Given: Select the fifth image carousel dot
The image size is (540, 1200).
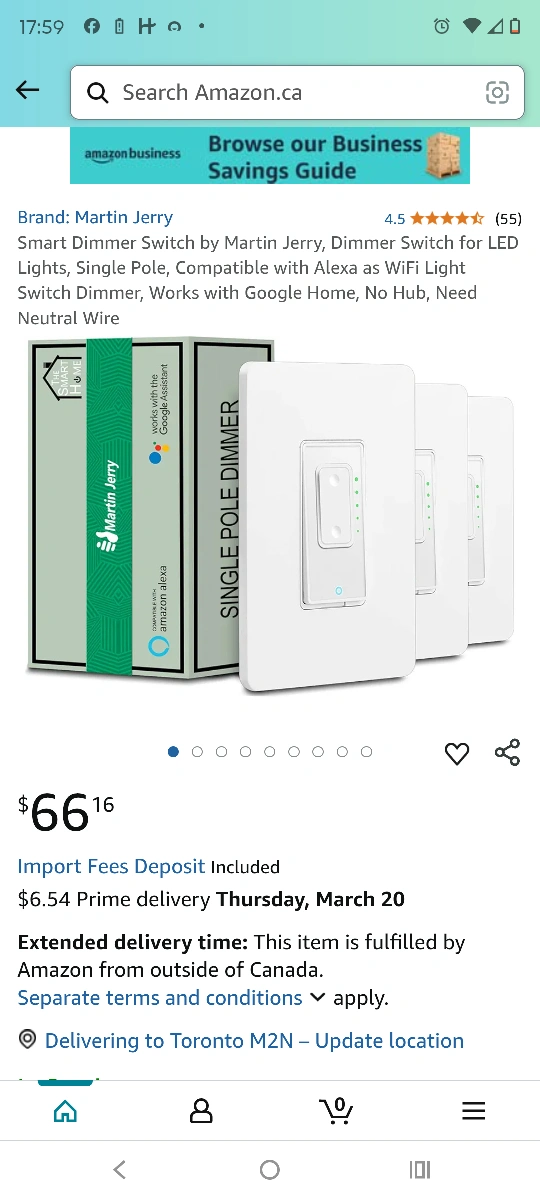Looking at the screenshot, I should [x=270, y=752].
